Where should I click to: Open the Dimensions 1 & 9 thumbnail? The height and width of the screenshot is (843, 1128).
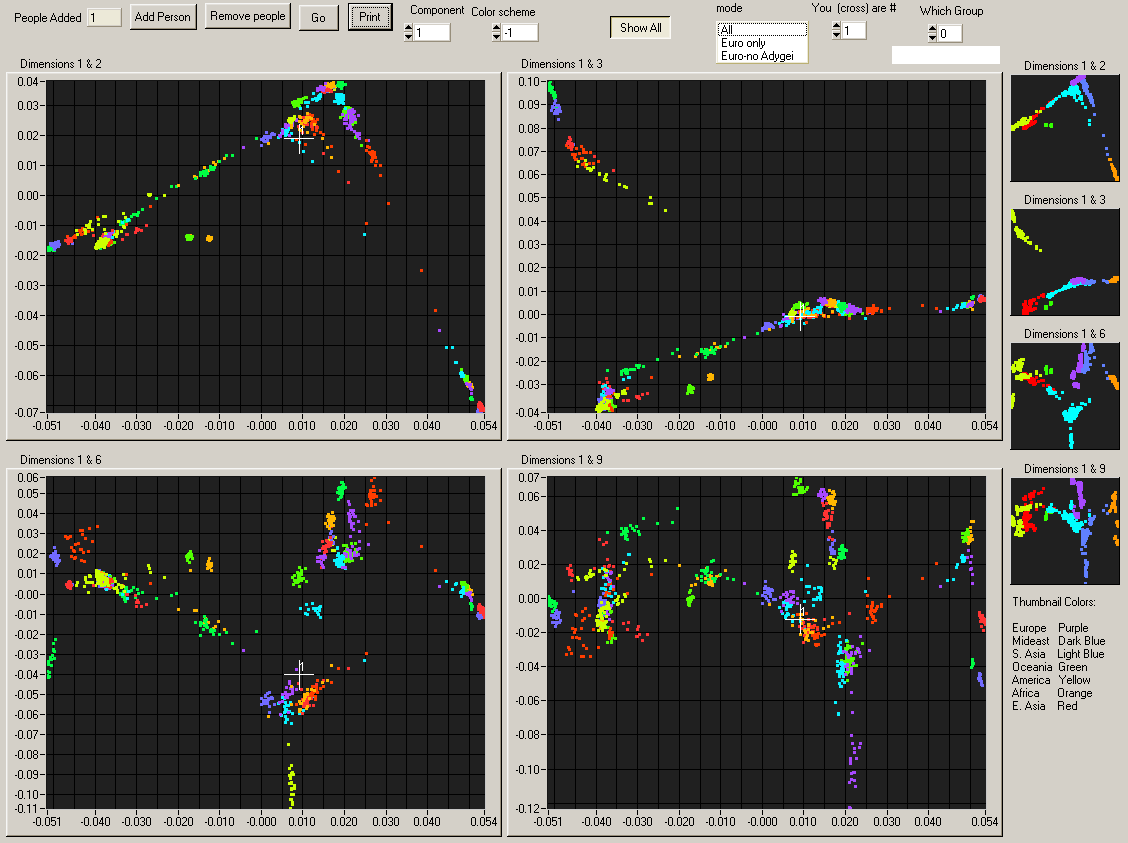click(1065, 531)
